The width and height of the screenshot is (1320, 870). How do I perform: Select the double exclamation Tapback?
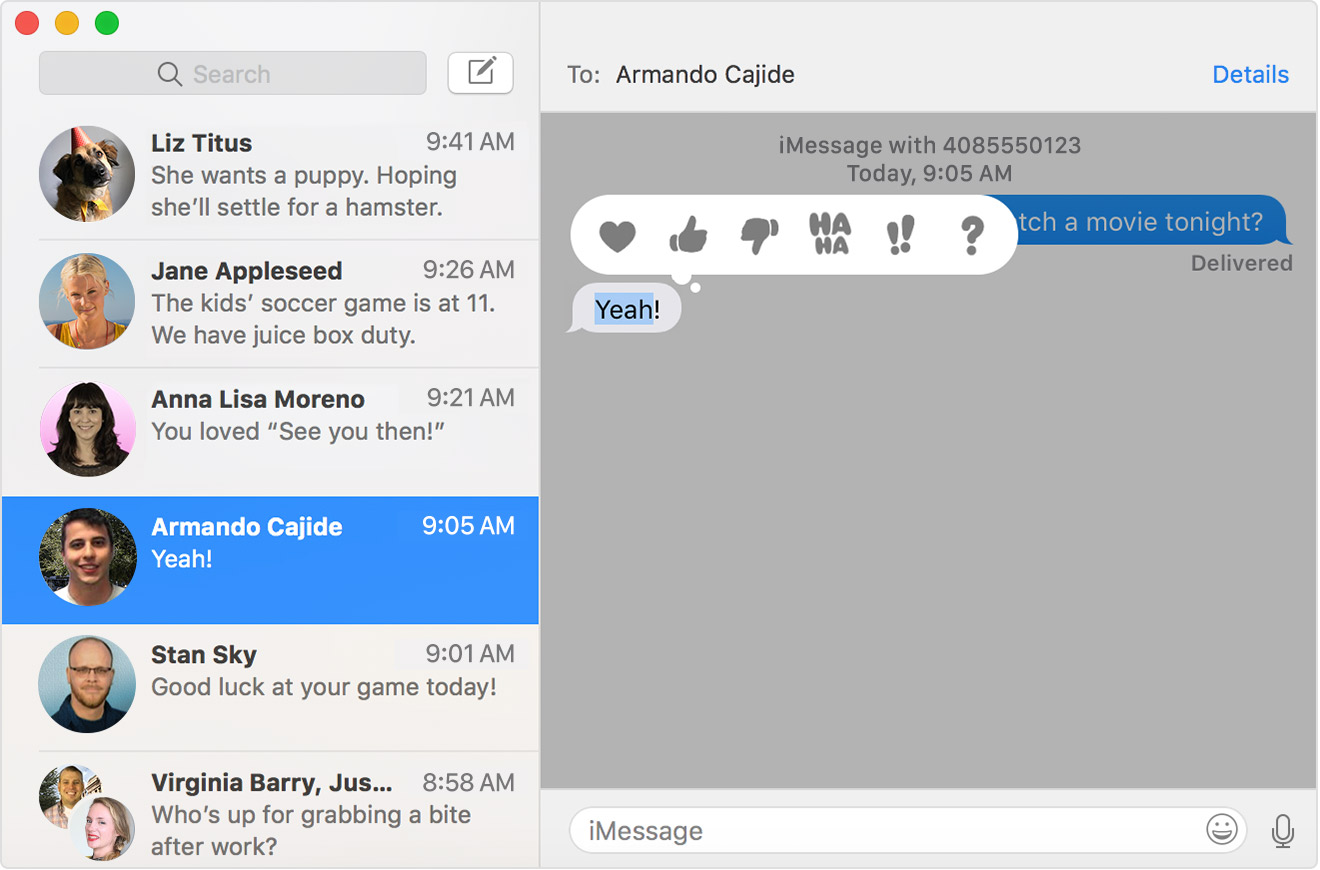tap(899, 235)
